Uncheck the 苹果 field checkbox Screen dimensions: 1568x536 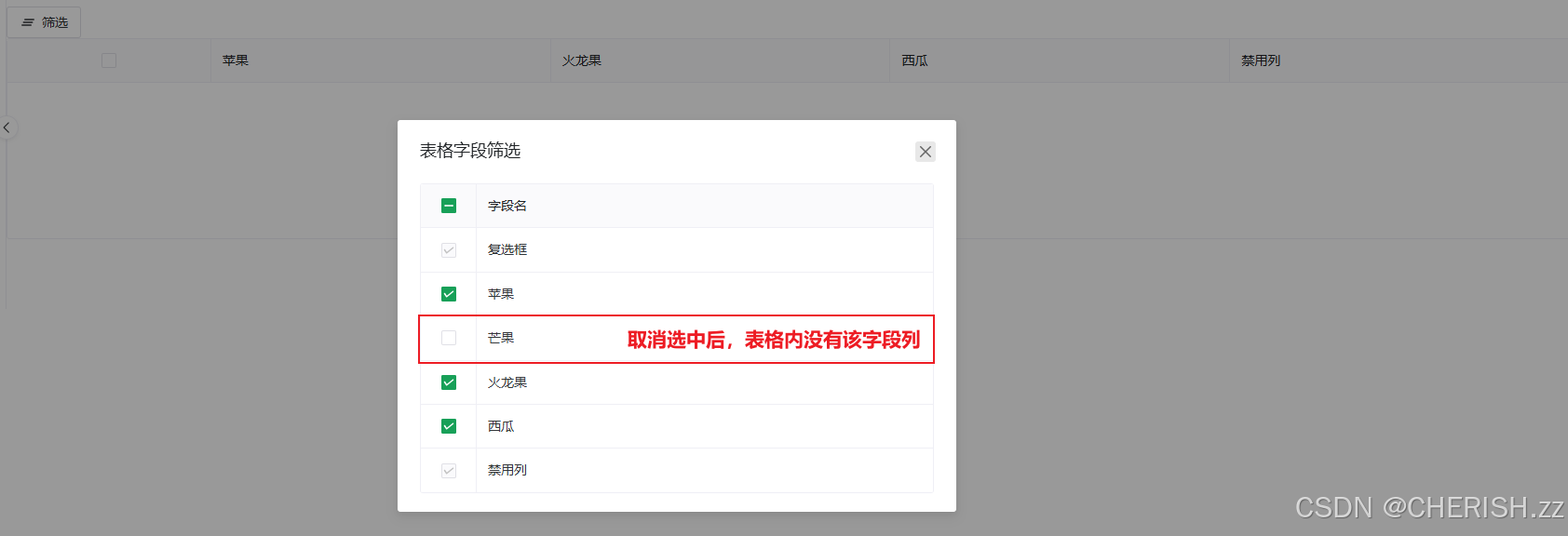click(449, 294)
